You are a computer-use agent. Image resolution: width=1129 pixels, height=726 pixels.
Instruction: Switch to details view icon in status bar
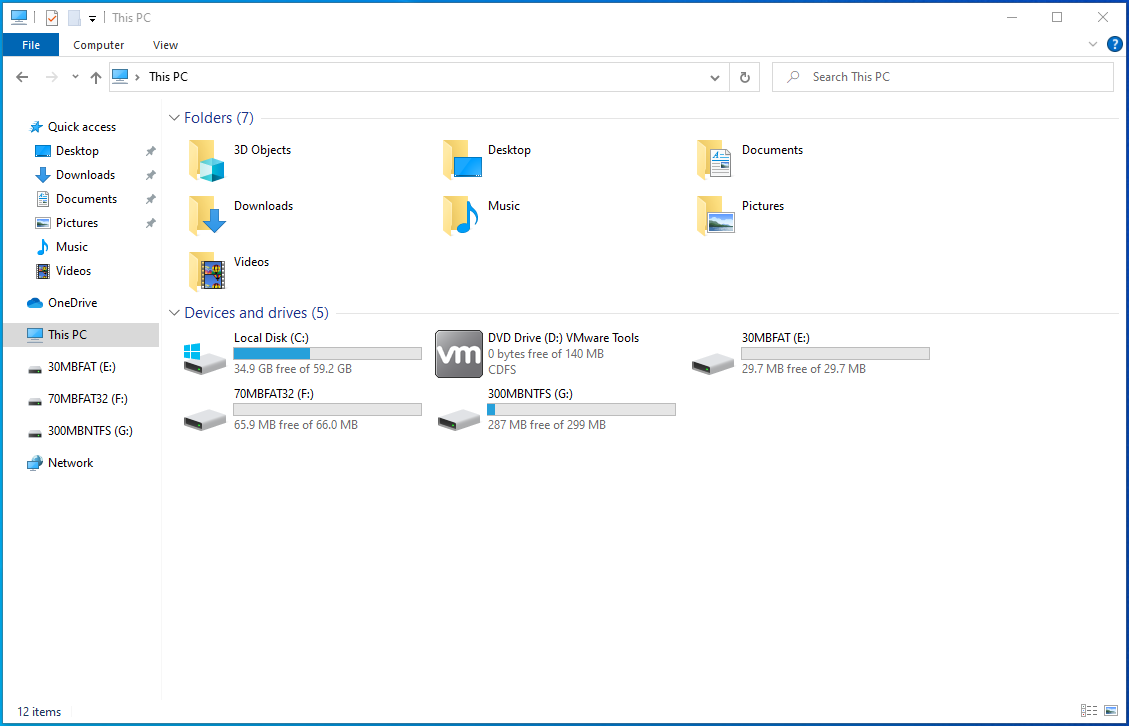click(1089, 711)
